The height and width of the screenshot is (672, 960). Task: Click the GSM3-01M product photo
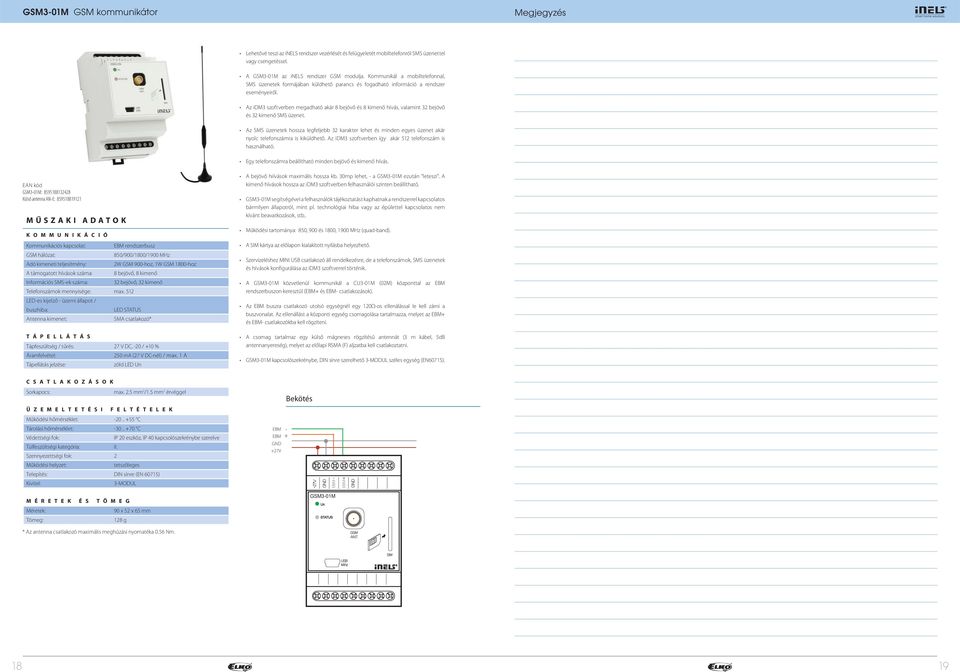click(126, 108)
